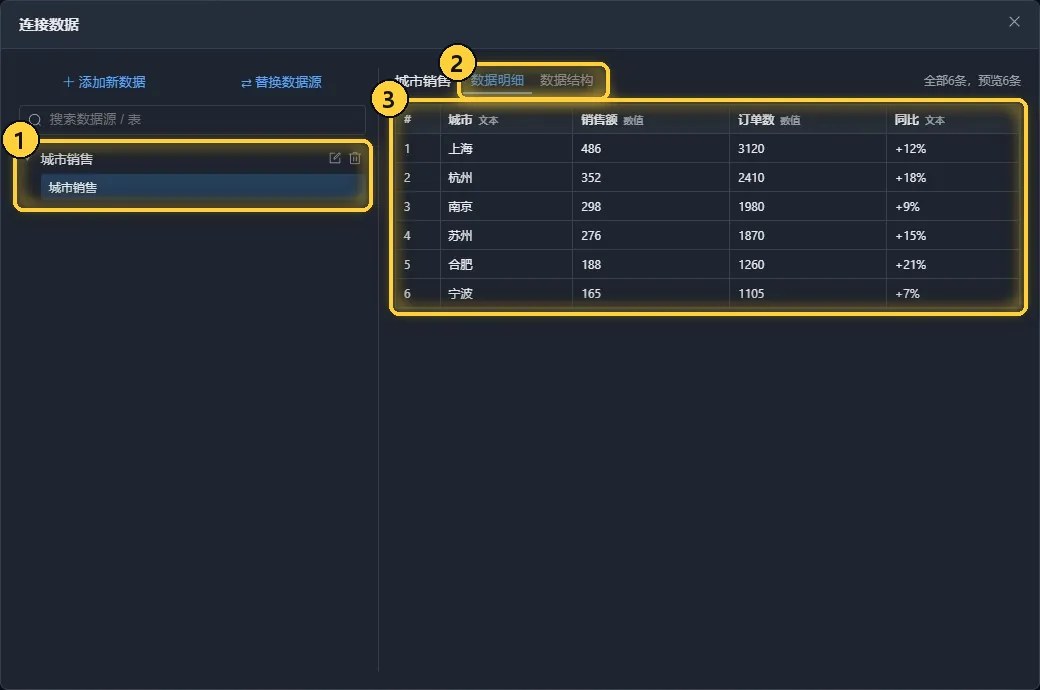The image size is (1040, 690).
Task: Click the sales value 188
Action: [651, 265]
